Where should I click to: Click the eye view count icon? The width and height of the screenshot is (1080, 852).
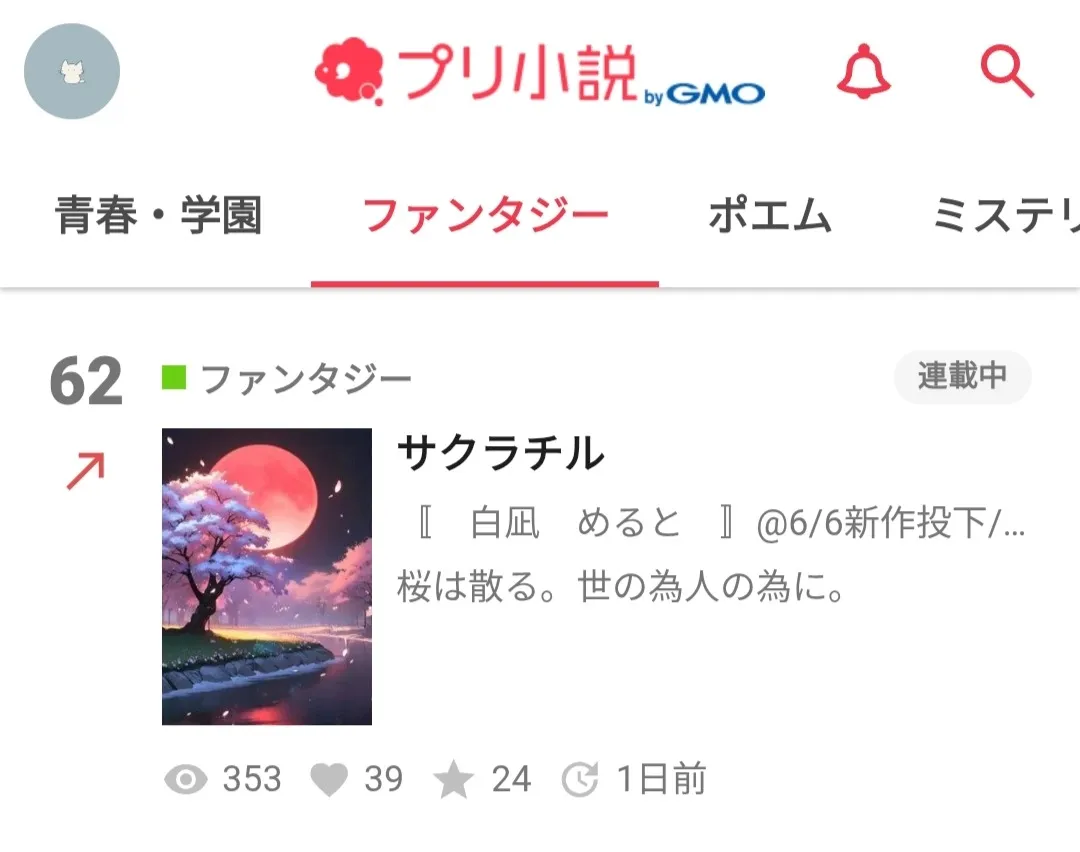pyautogui.click(x=185, y=780)
